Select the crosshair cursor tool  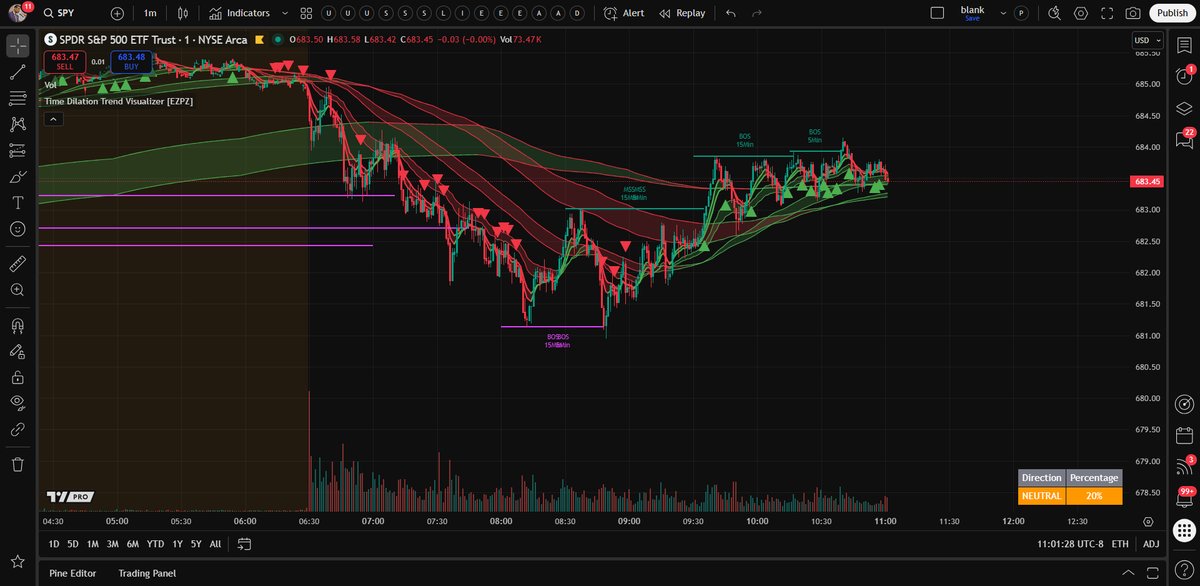tap(17, 46)
